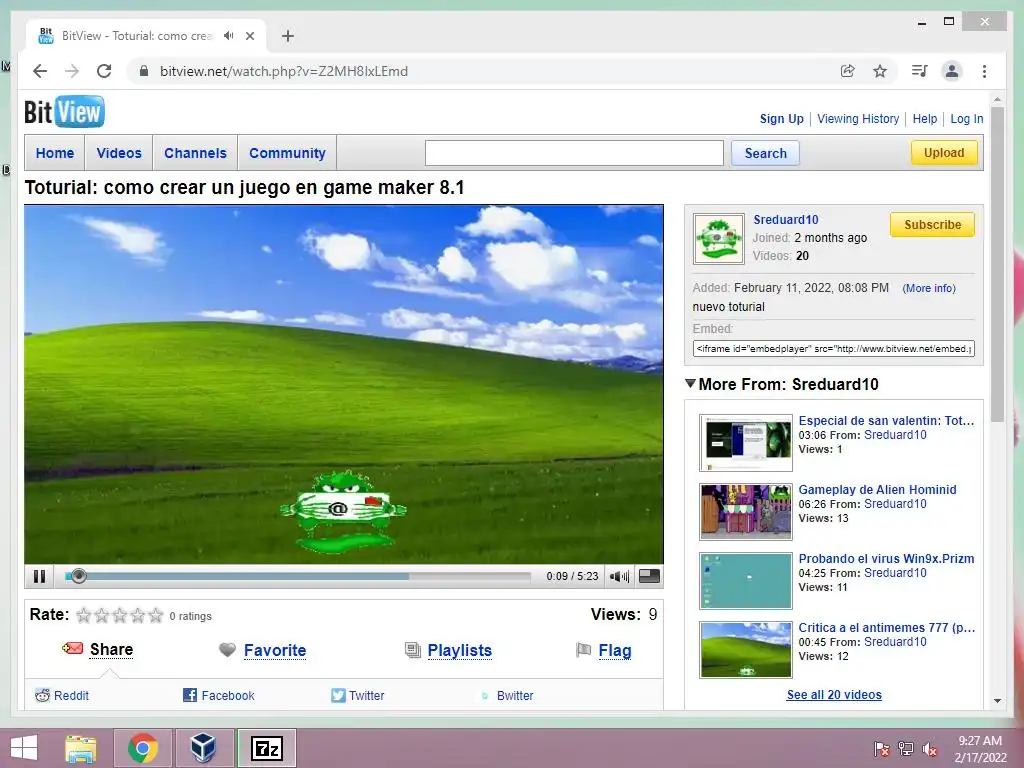
Task: Open Chrome three-dot menu
Action: tap(984, 71)
